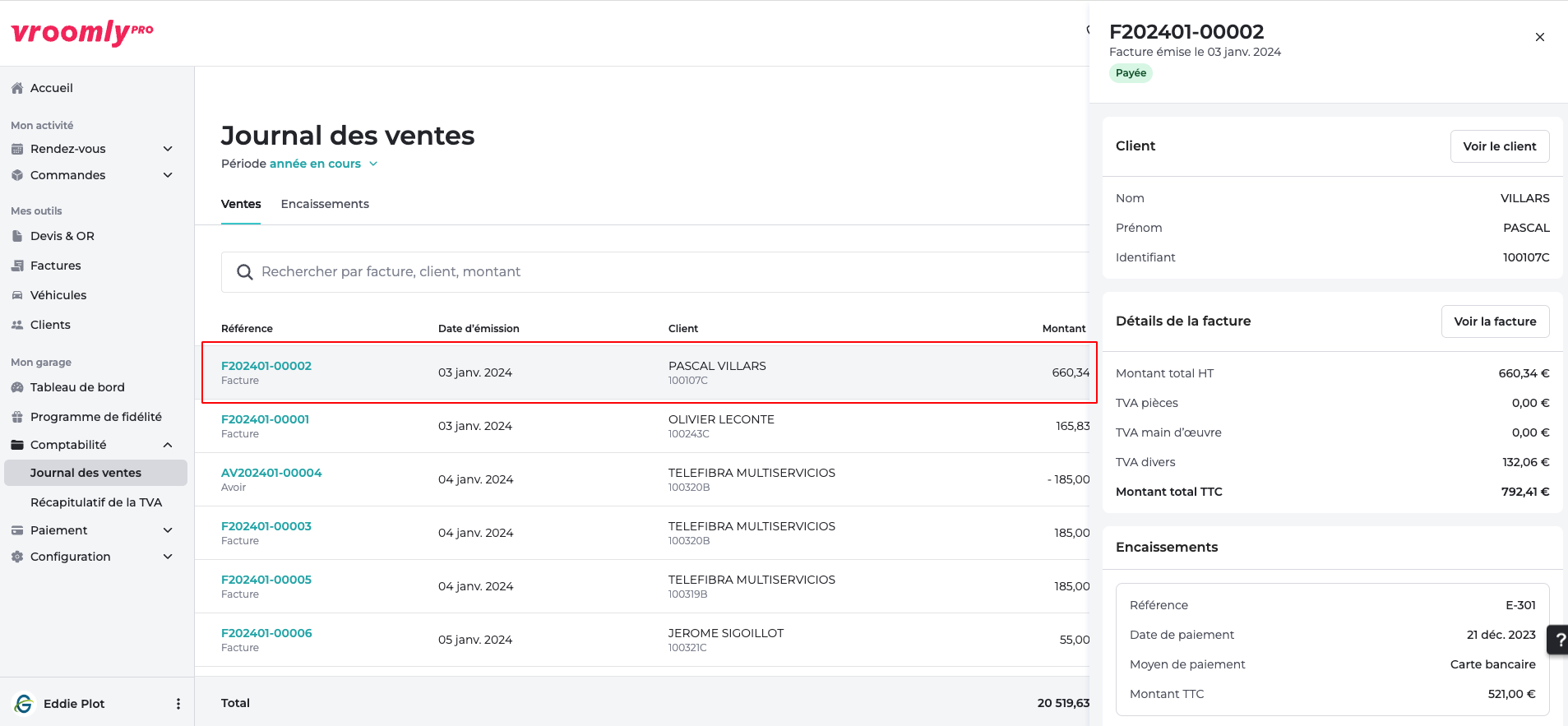1568x726 pixels.
Task: Click the 'Référence' column header
Action: coord(247,328)
